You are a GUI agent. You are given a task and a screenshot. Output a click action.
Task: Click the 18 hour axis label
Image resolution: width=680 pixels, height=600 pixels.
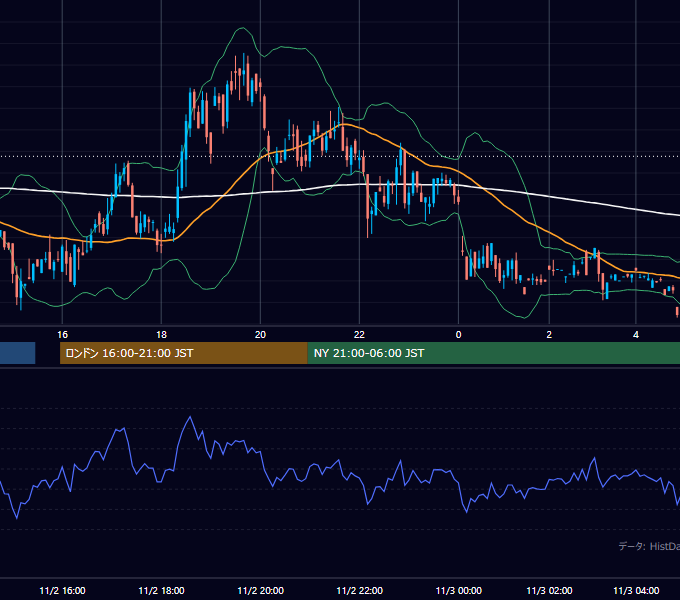tap(161, 335)
